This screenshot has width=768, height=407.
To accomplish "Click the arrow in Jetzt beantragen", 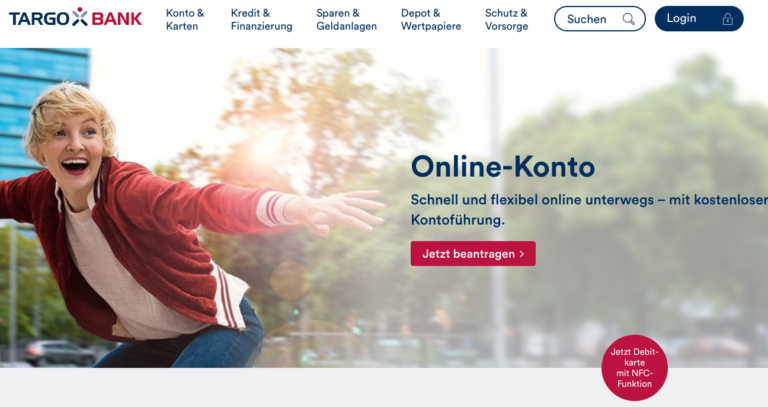I will pyautogui.click(x=522, y=254).
